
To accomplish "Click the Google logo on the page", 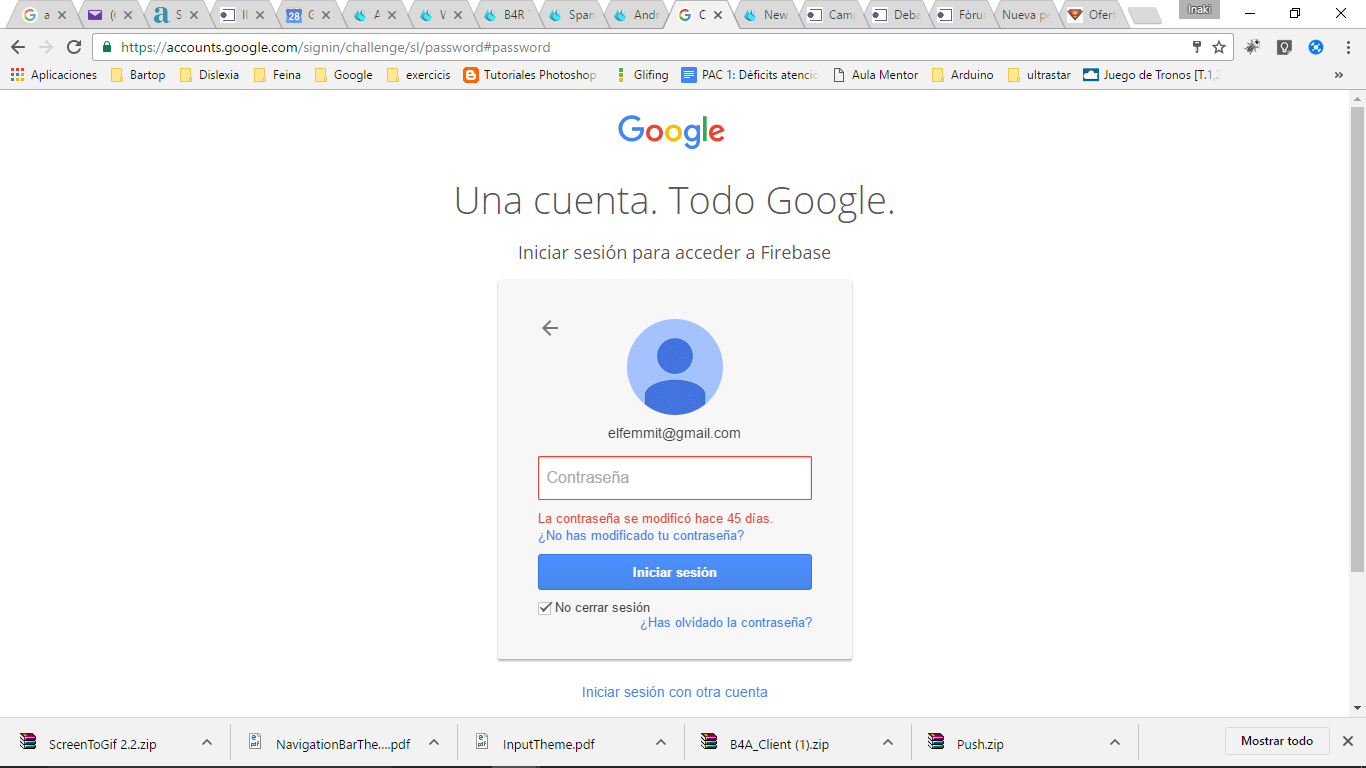I will [x=671, y=131].
